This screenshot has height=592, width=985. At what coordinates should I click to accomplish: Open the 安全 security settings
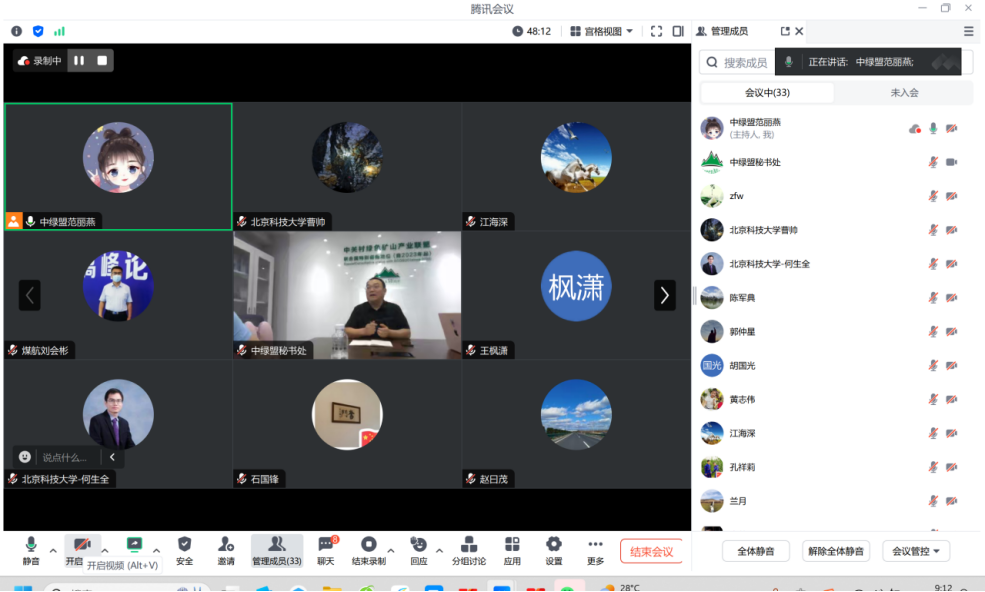185,551
